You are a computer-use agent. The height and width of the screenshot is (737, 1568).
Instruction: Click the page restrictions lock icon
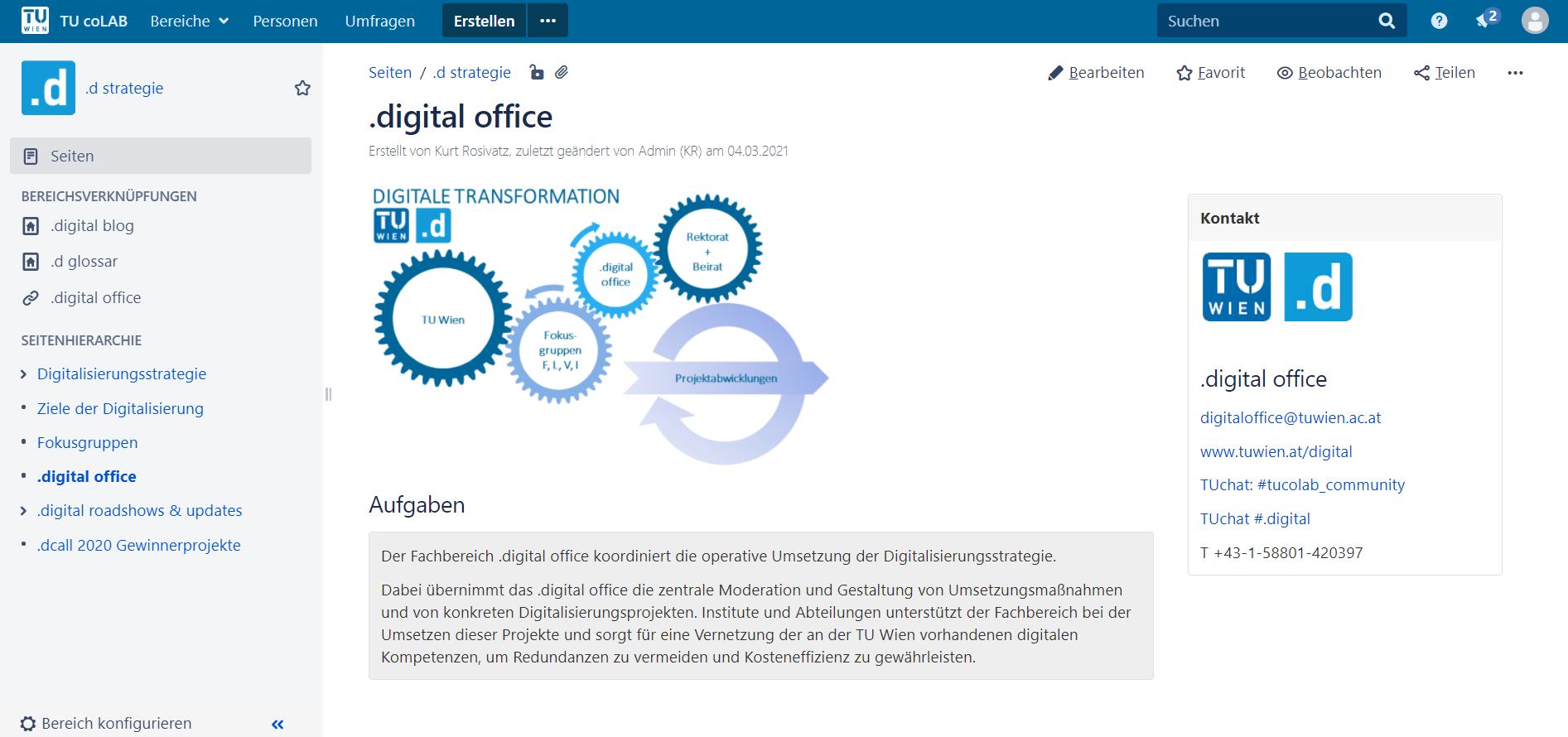(537, 72)
